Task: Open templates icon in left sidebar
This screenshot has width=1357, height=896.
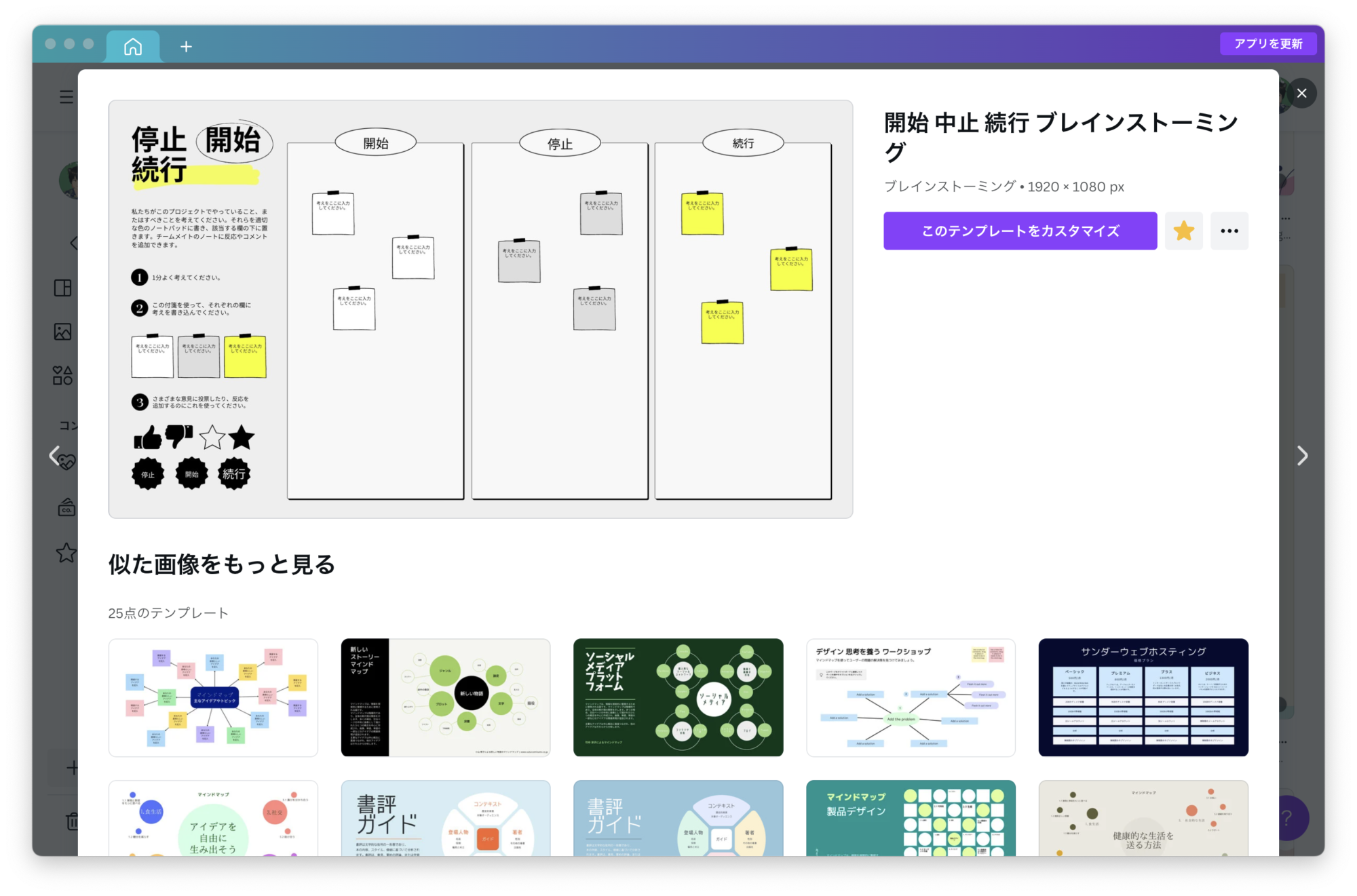Action: [62, 288]
